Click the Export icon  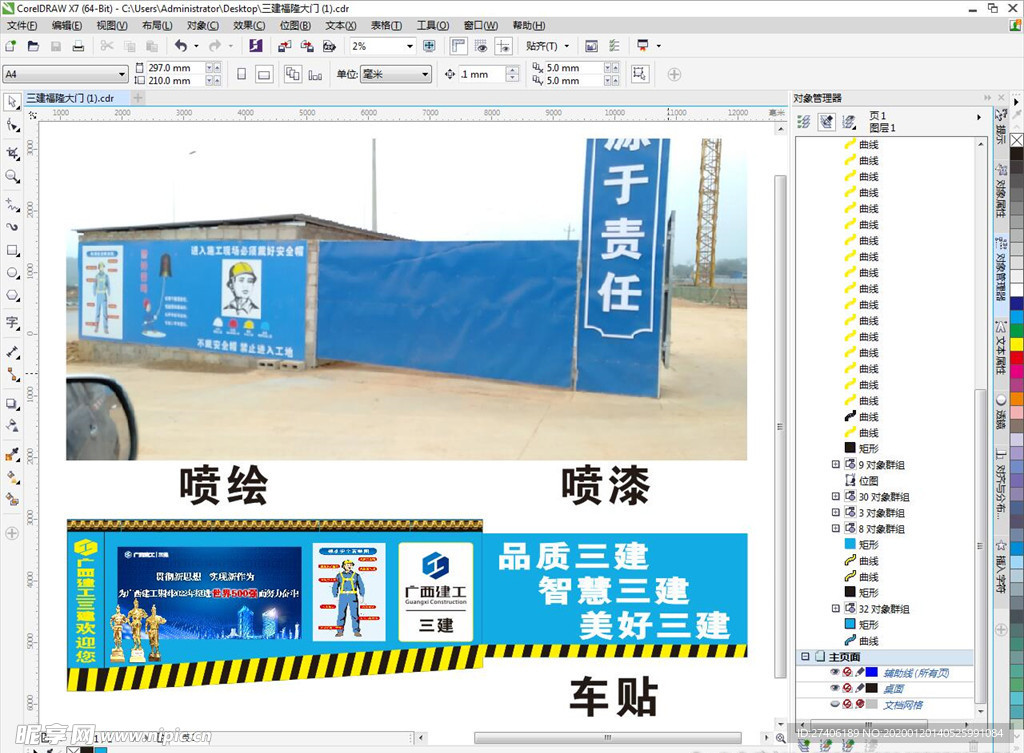[307, 46]
